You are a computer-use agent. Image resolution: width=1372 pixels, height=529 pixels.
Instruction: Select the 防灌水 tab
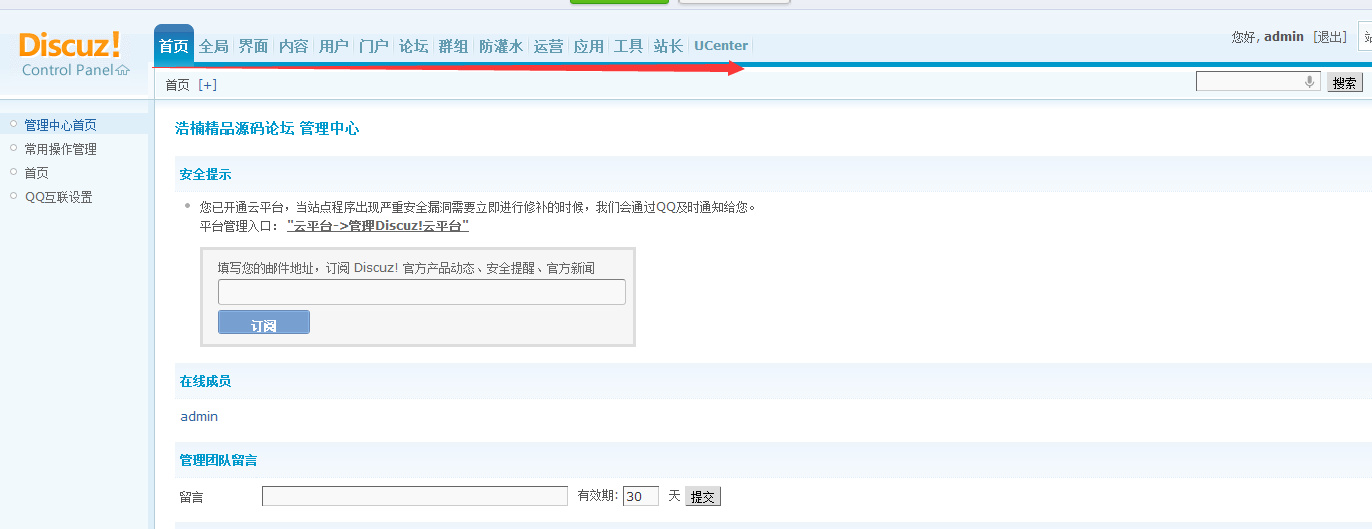click(501, 46)
